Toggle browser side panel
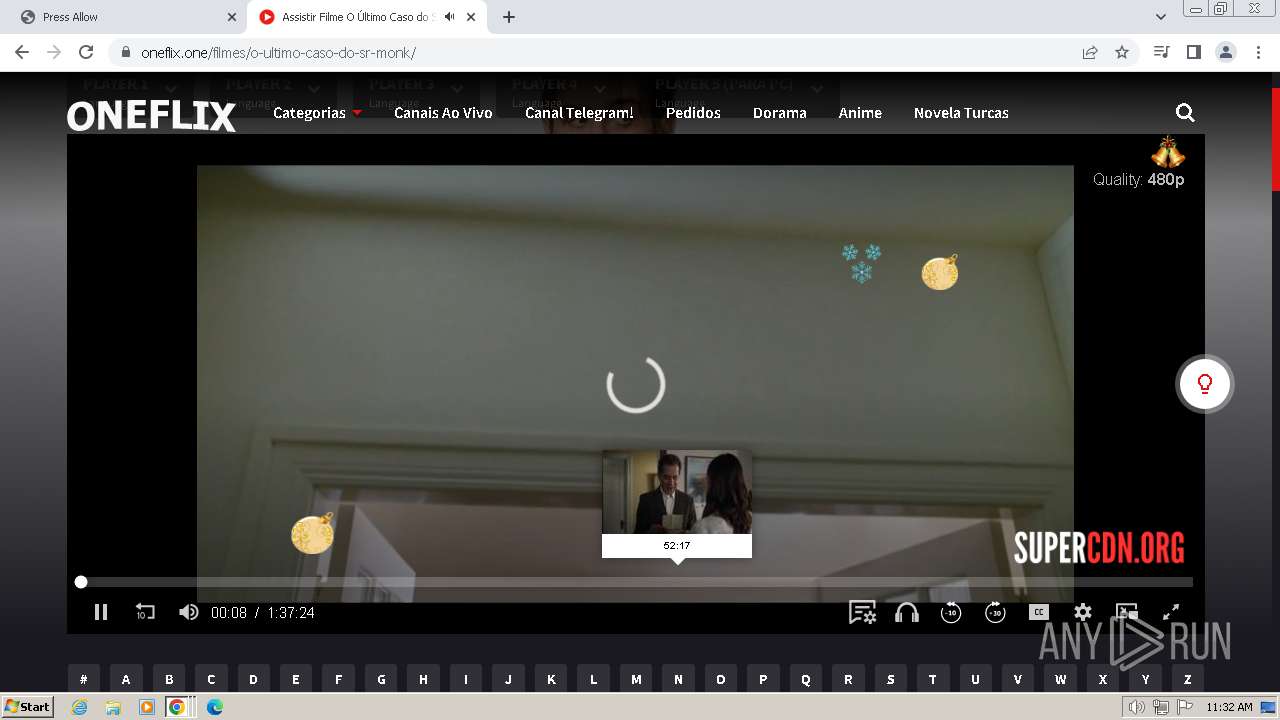 coord(1193,52)
